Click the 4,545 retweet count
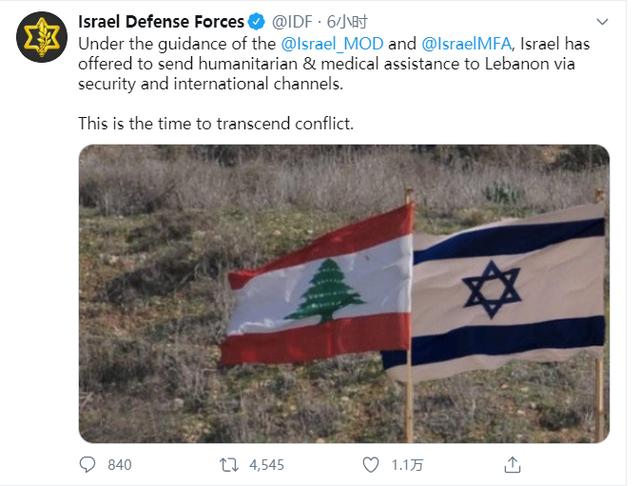This screenshot has height=486, width=640. [267, 464]
